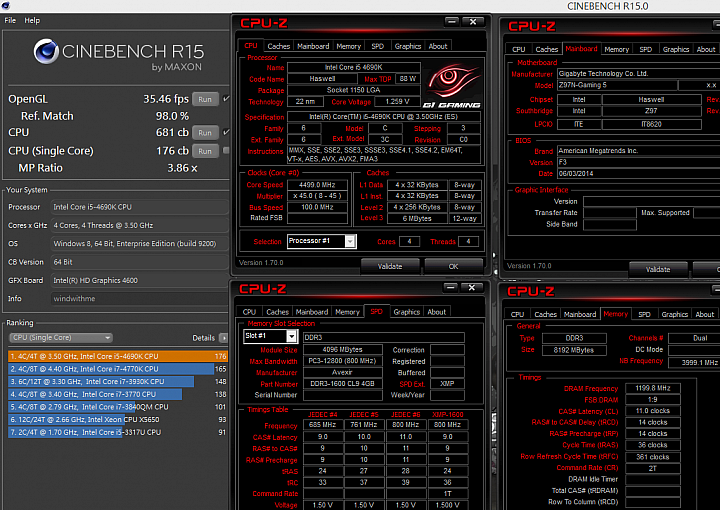
Task: Toggle the OpenGL test checkbox
Action: (226, 99)
